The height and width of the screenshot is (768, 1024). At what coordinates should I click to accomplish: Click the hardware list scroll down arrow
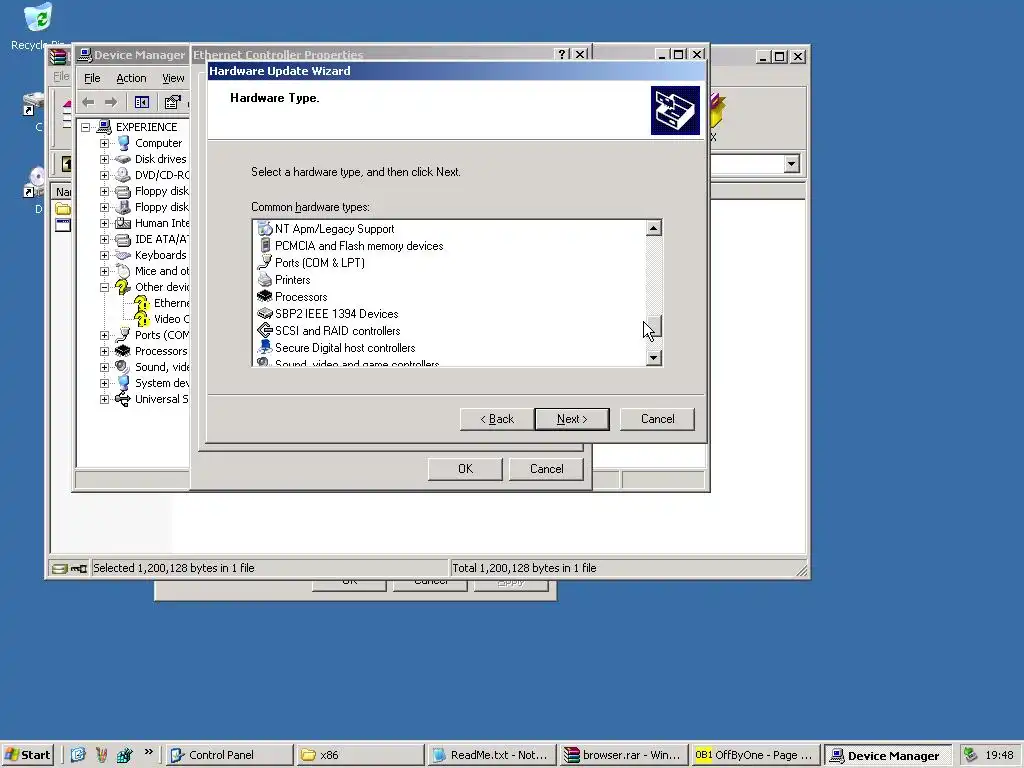pos(654,357)
